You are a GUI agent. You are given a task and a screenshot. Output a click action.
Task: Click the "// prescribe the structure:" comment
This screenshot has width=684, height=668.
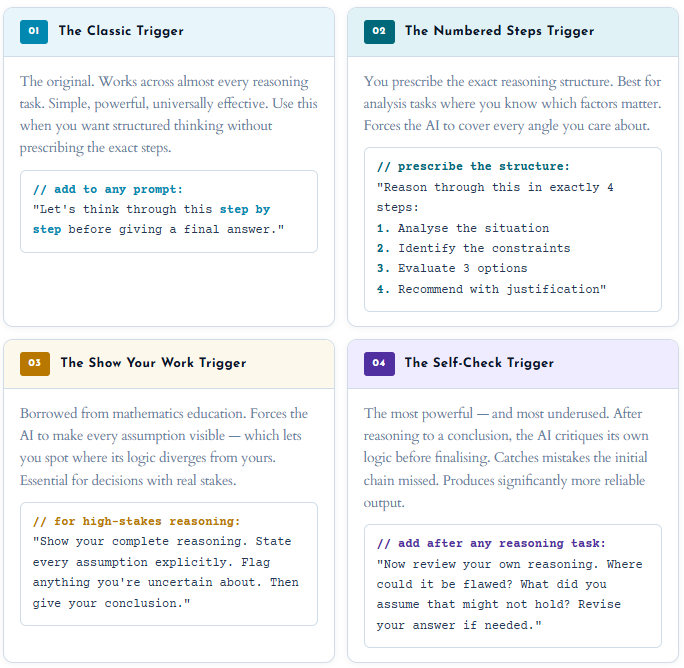coord(473,166)
